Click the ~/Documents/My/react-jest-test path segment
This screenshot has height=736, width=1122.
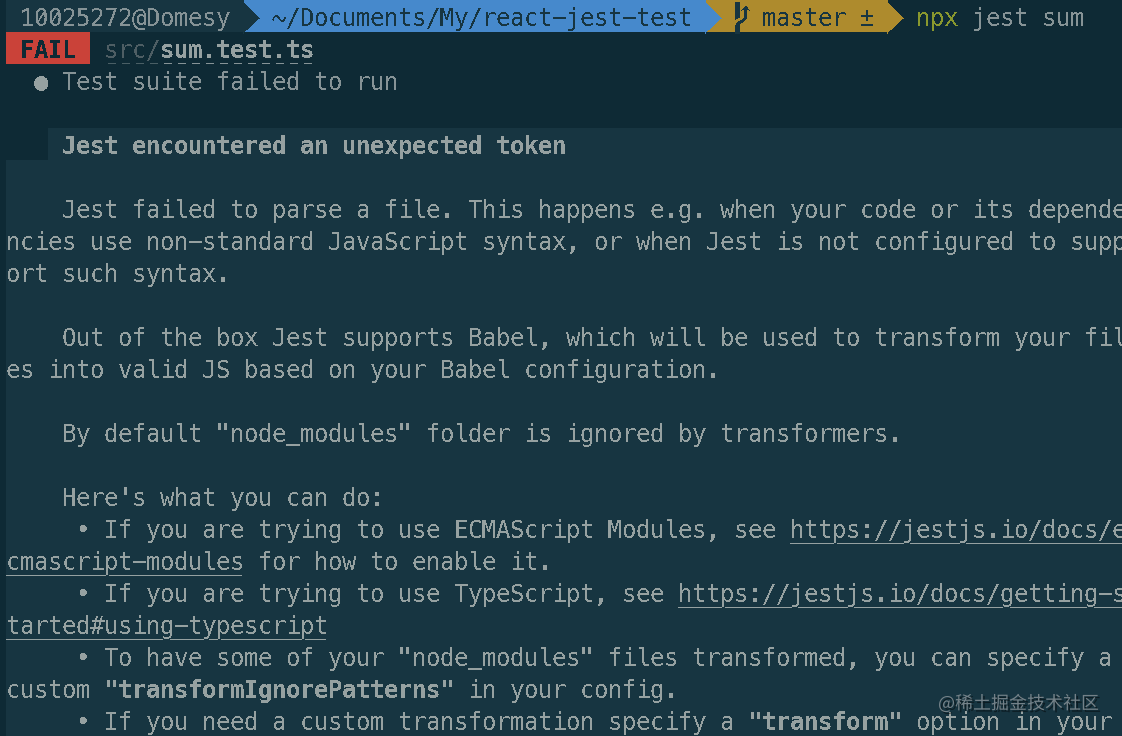tap(481, 17)
